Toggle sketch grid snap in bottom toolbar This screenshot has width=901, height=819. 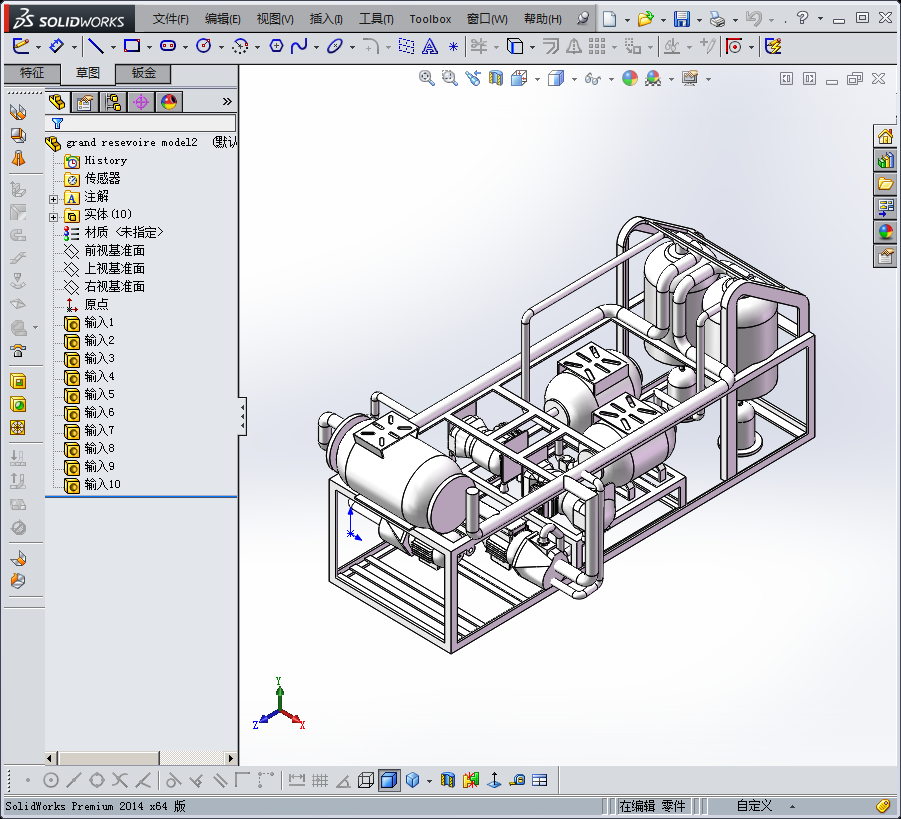tap(320, 780)
